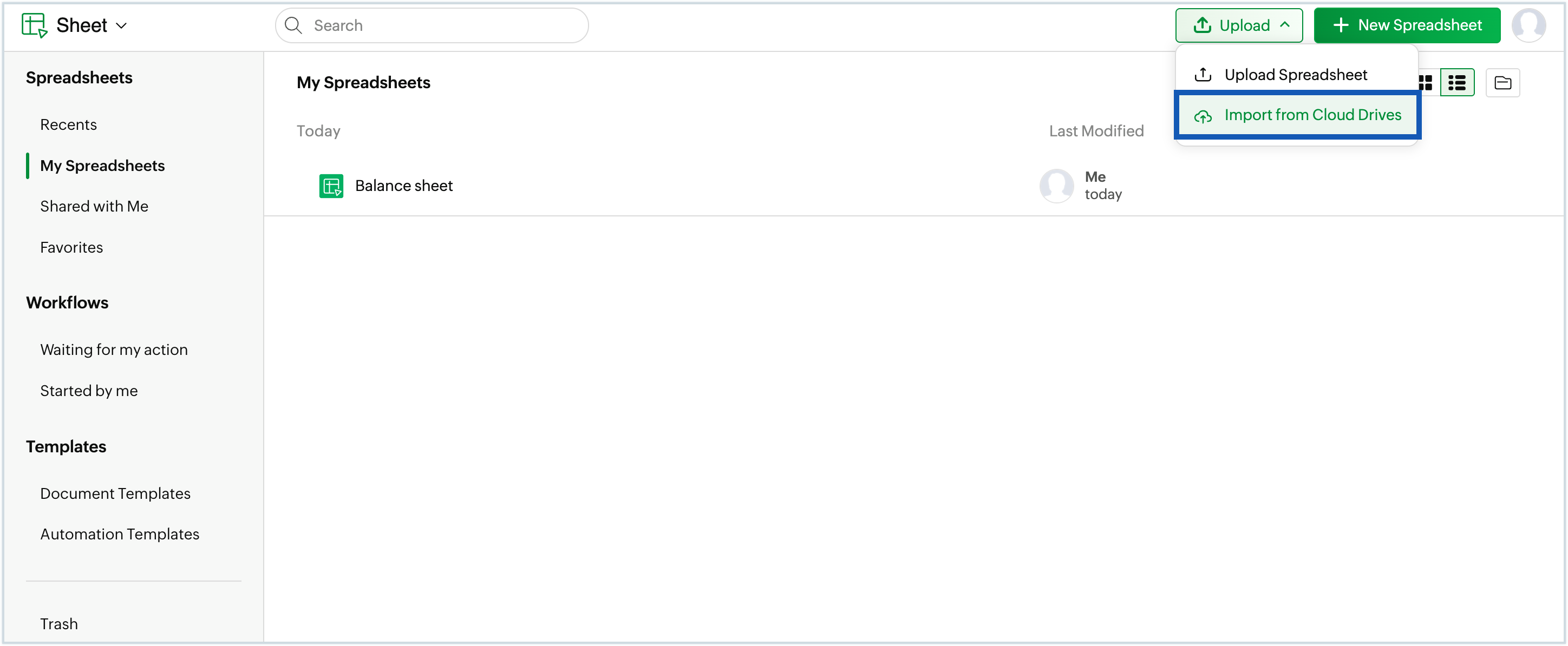Click the profile avatar icon
The width and height of the screenshot is (1568, 646).
1530,25
